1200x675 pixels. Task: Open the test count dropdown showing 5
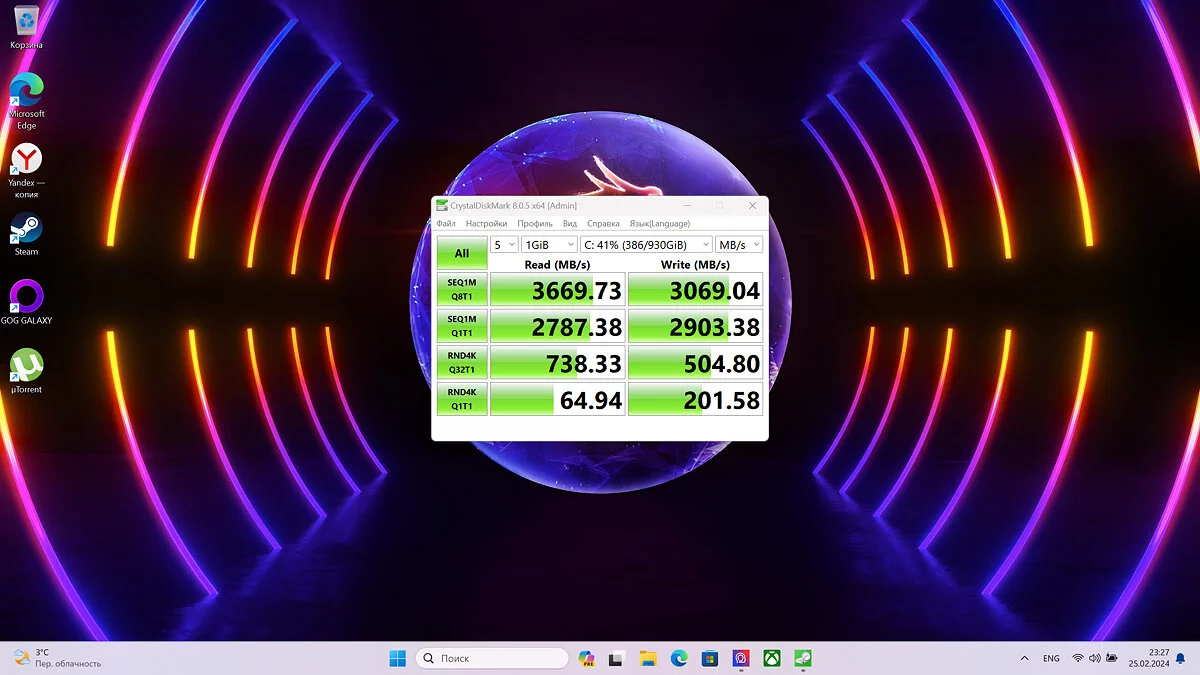tap(504, 245)
